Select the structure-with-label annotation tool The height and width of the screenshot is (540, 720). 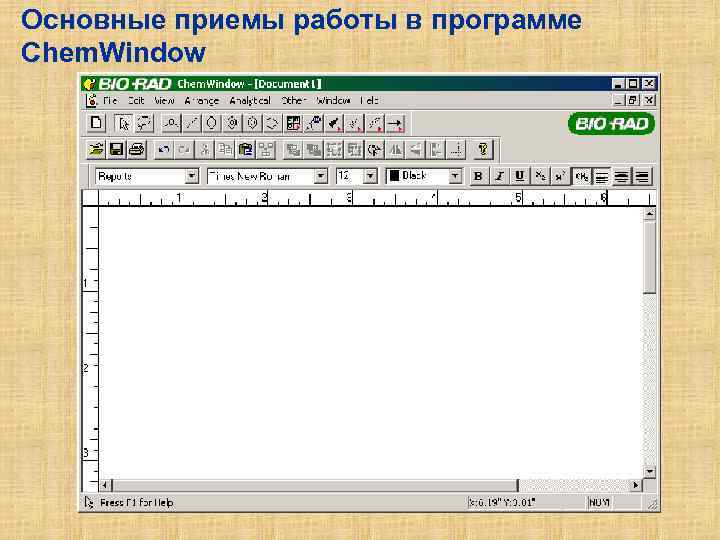[x=314, y=124]
